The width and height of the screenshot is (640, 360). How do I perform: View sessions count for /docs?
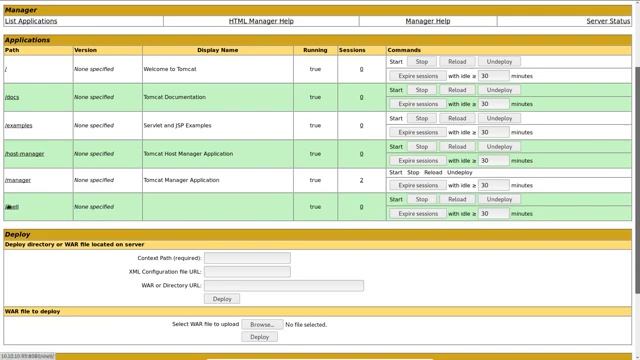pyautogui.click(x=361, y=97)
